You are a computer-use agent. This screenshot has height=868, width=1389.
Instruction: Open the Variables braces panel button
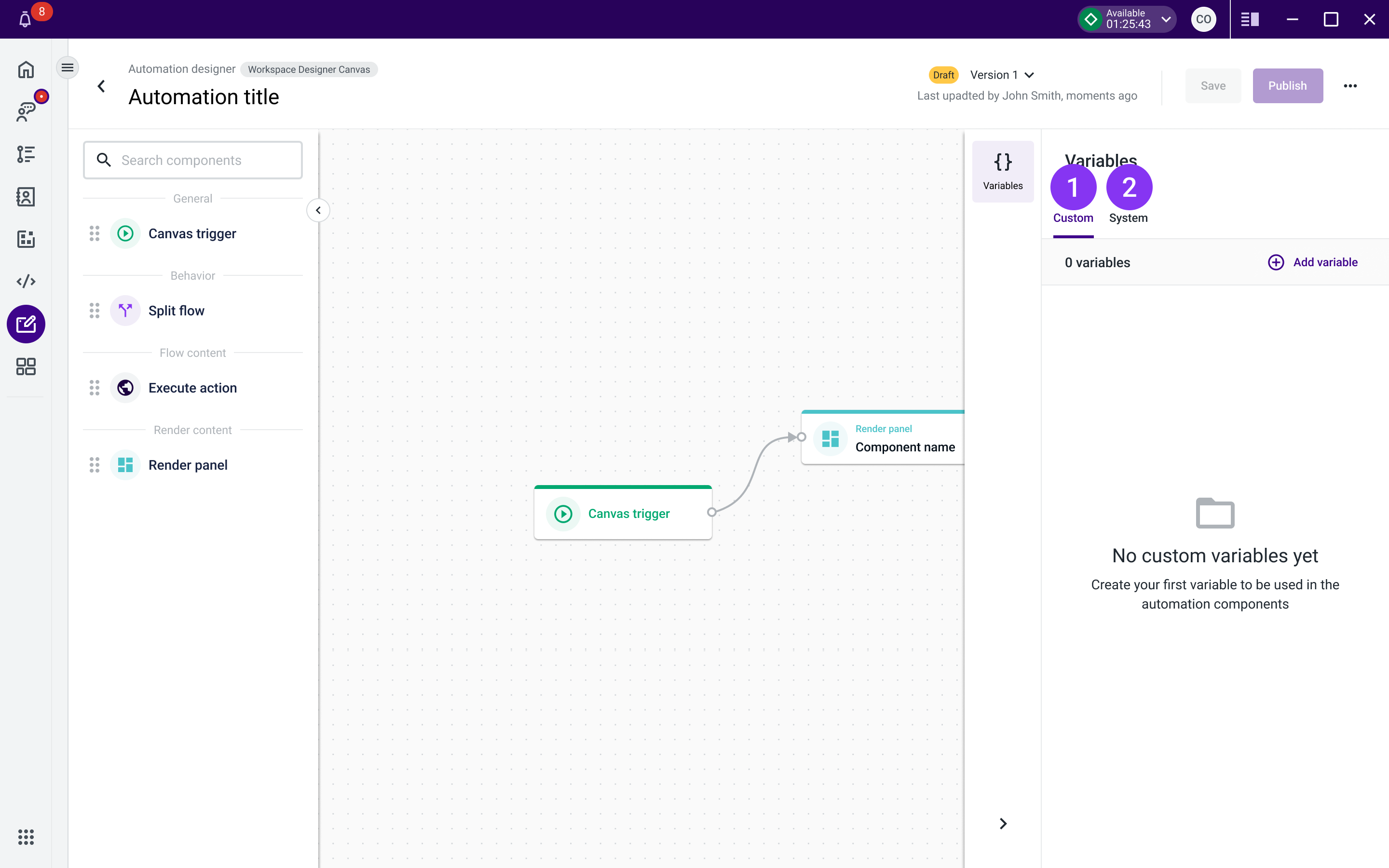coord(1003,172)
